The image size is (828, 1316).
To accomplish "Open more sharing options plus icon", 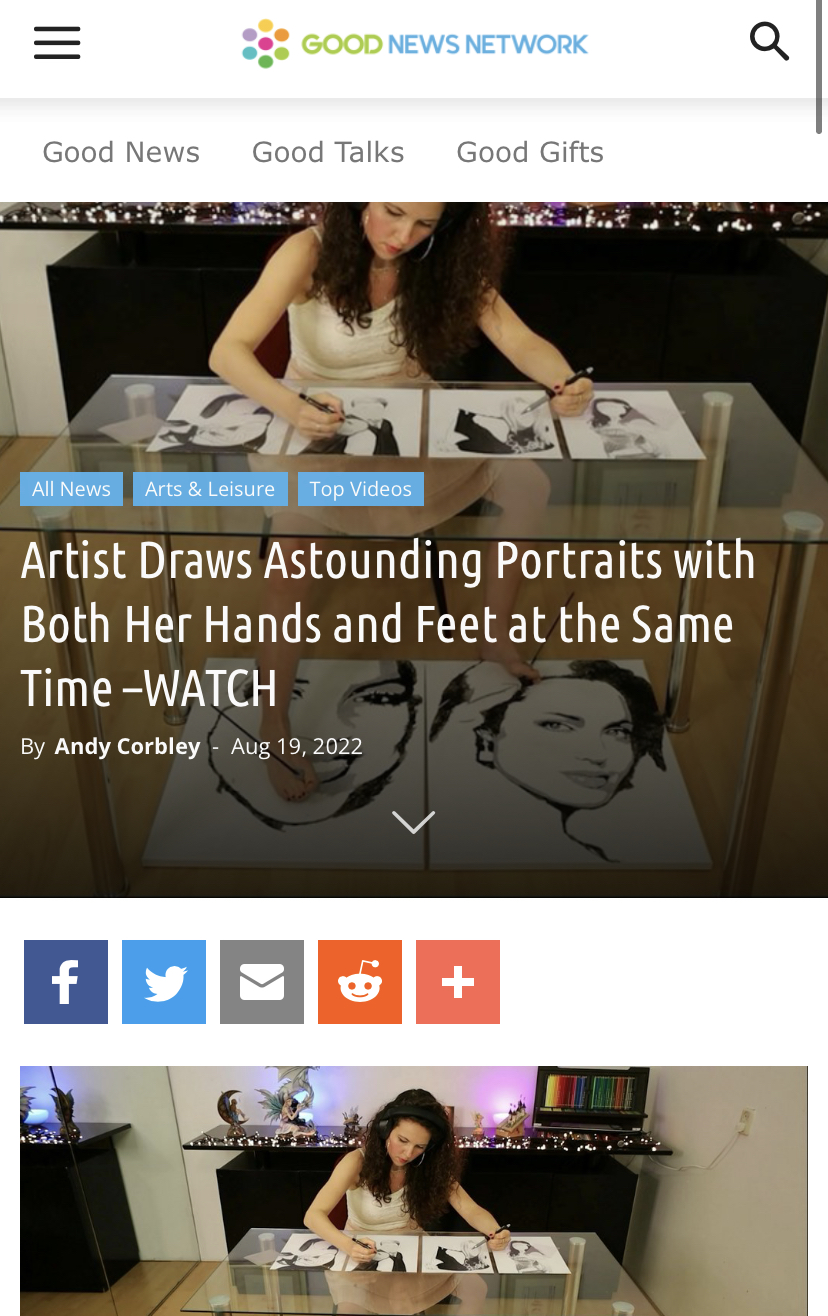I will (458, 982).
